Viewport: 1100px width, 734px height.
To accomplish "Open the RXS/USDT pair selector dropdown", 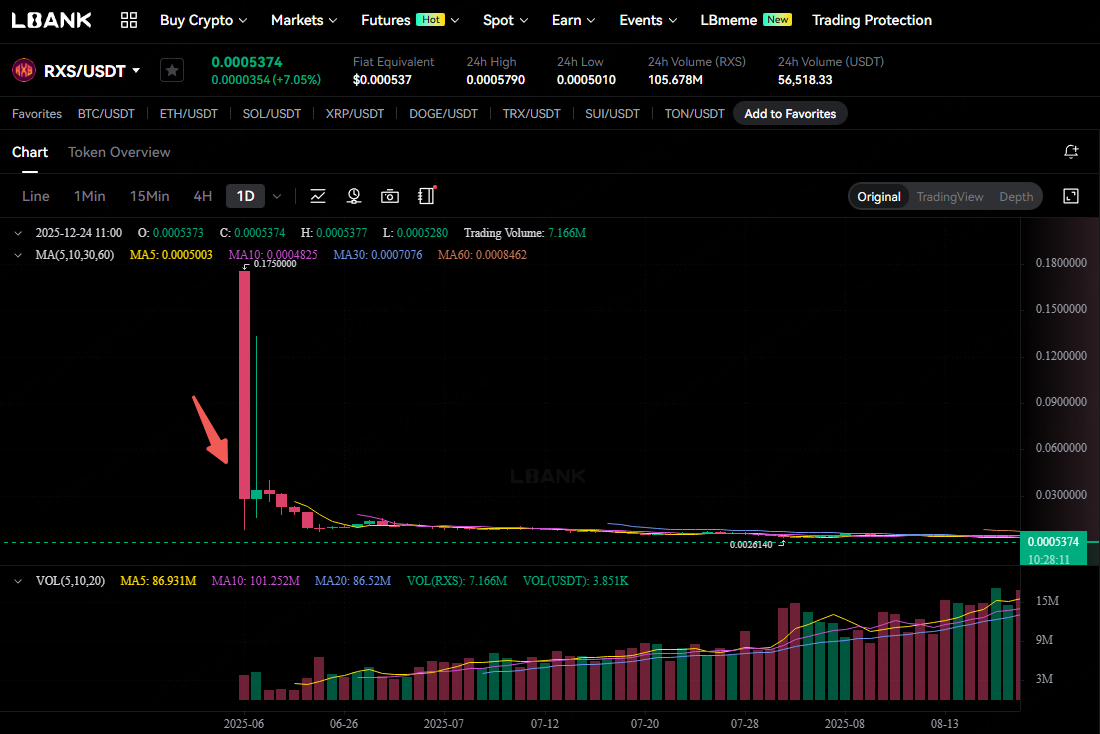I will [x=136, y=71].
